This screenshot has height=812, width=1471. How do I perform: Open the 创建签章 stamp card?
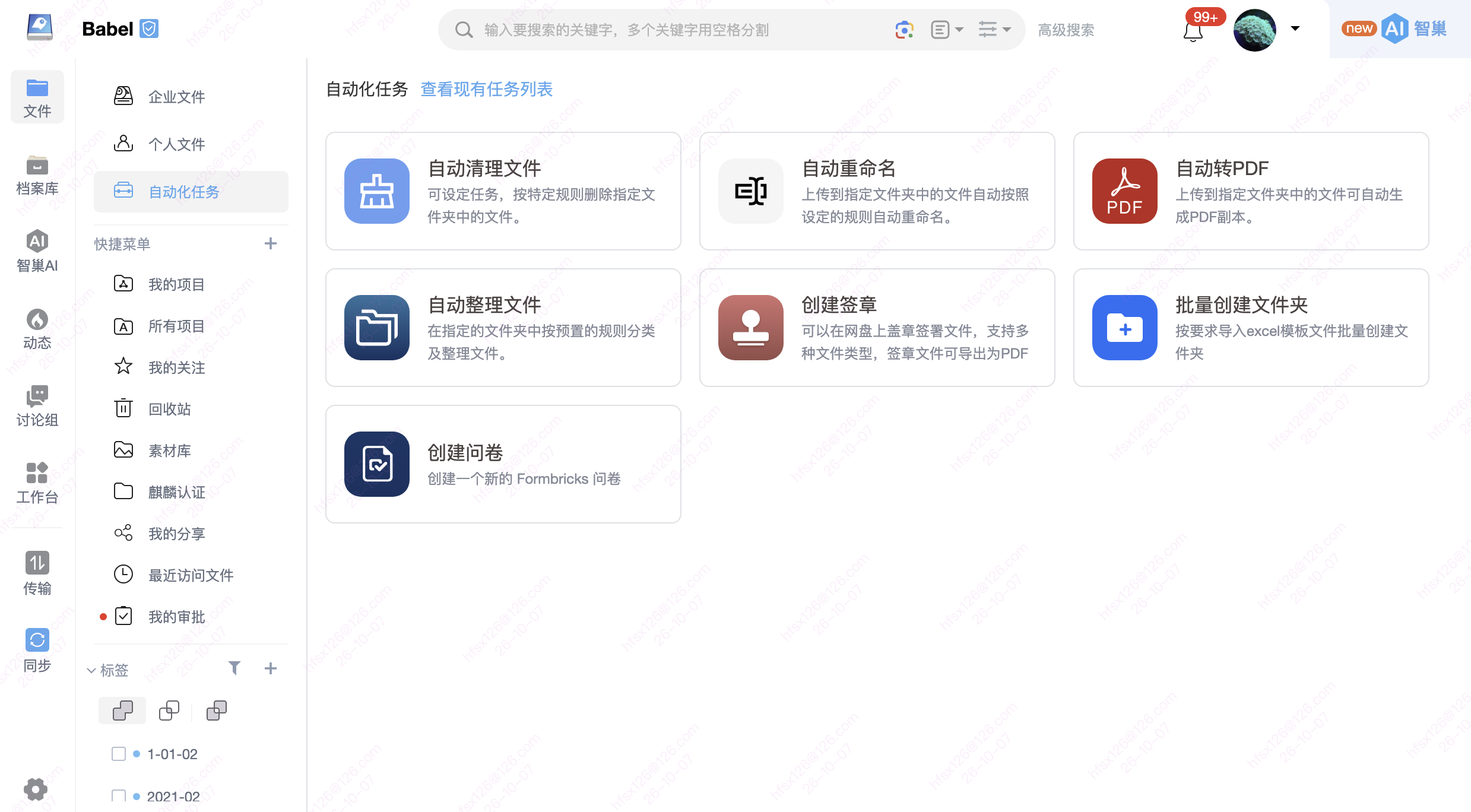coord(877,328)
